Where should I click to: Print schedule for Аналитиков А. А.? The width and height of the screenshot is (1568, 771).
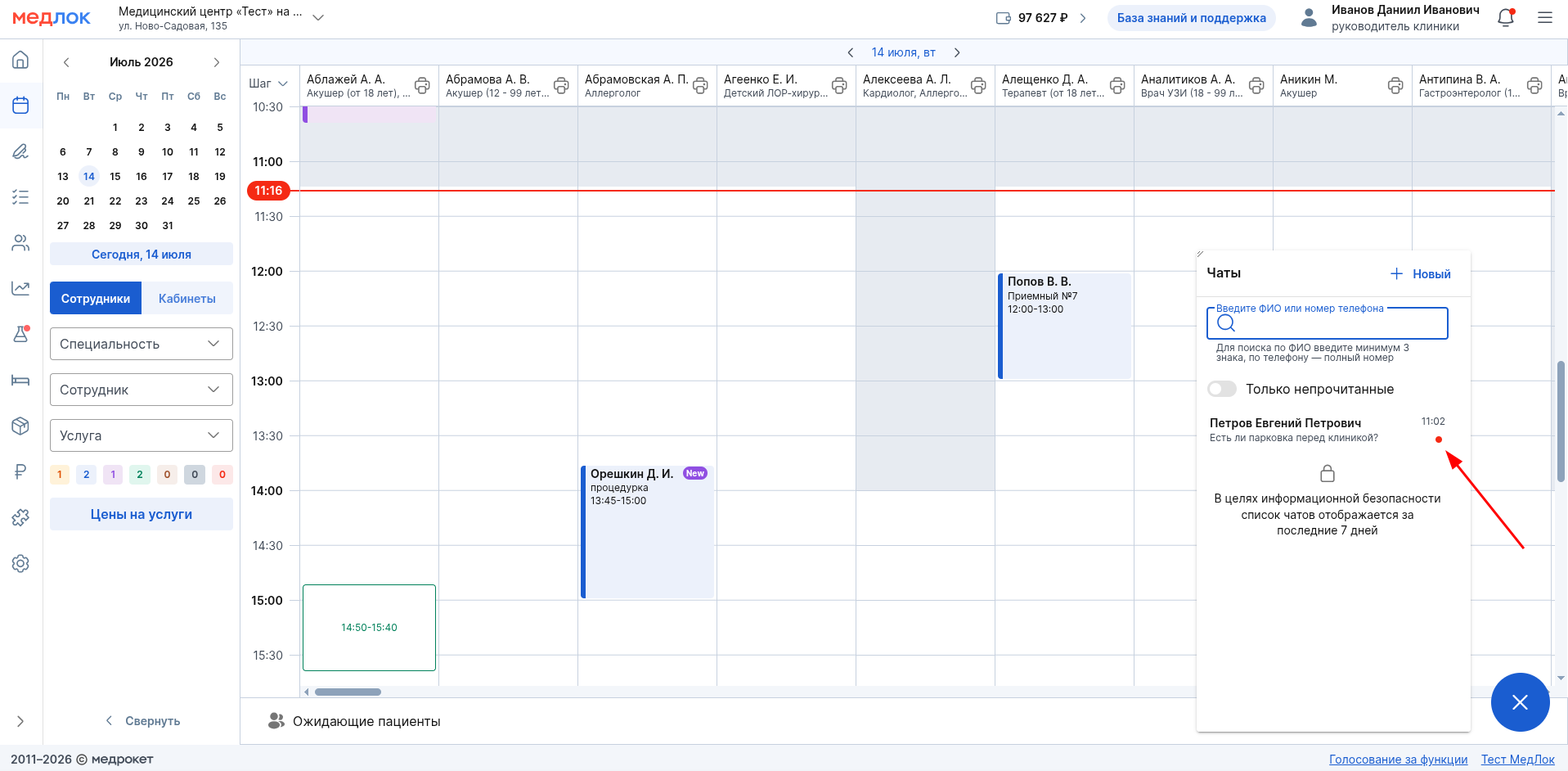(1256, 85)
